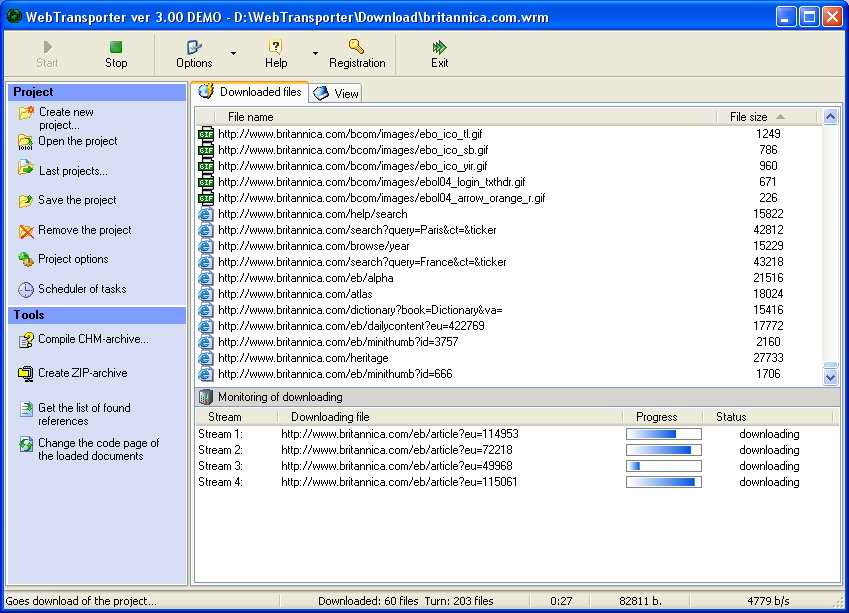Click the file list scroll up arrow

pyautogui.click(x=830, y=116)
